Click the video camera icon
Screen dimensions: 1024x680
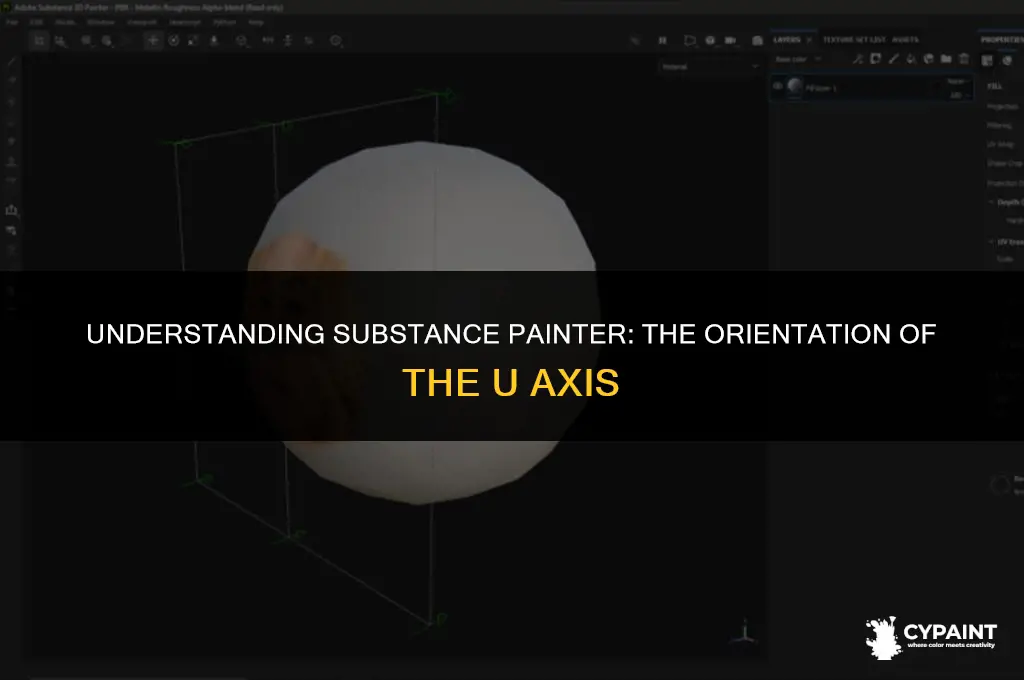731,40
